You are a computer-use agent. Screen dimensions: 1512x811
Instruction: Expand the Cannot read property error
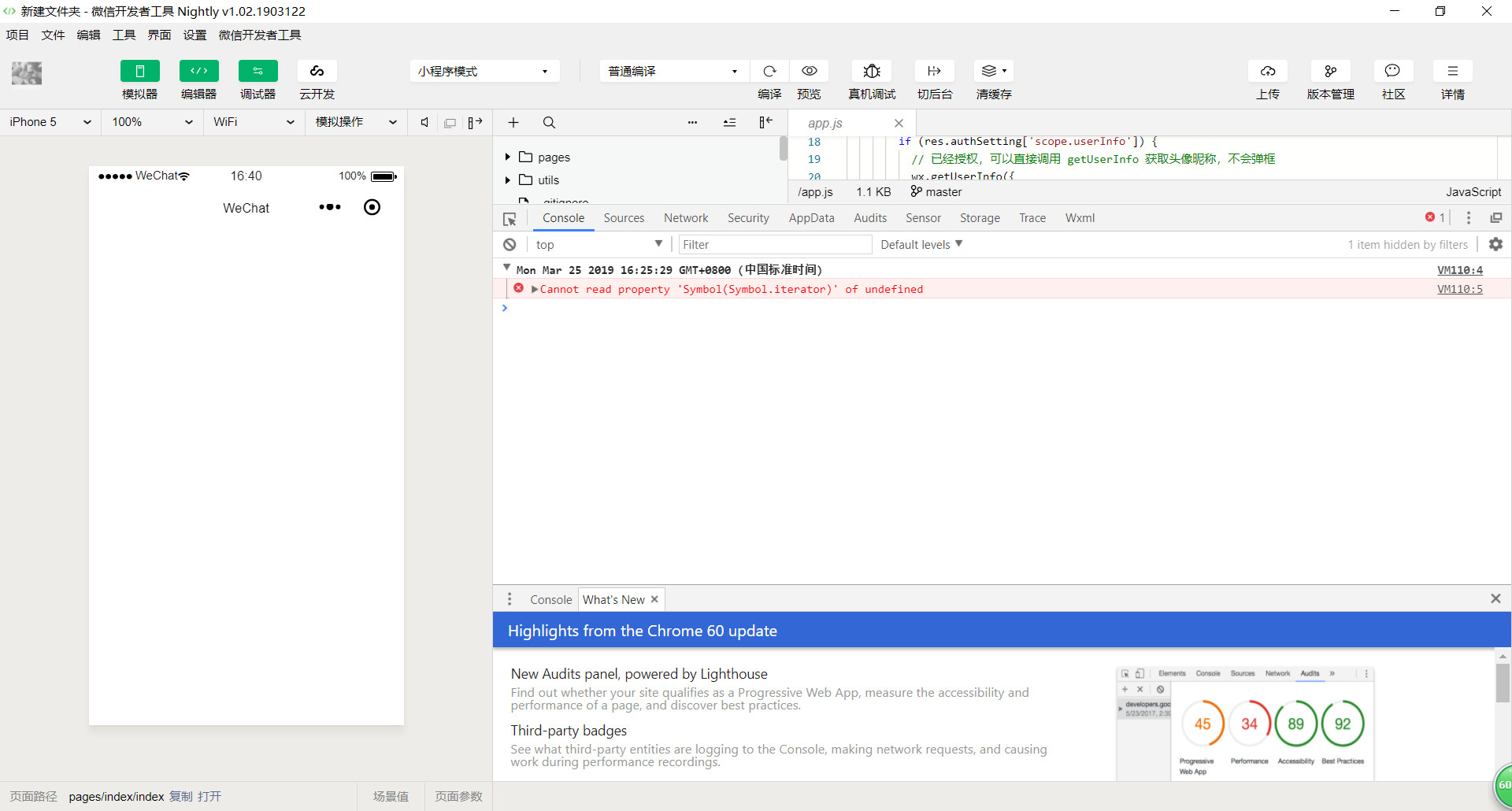(x=535, y=289)
